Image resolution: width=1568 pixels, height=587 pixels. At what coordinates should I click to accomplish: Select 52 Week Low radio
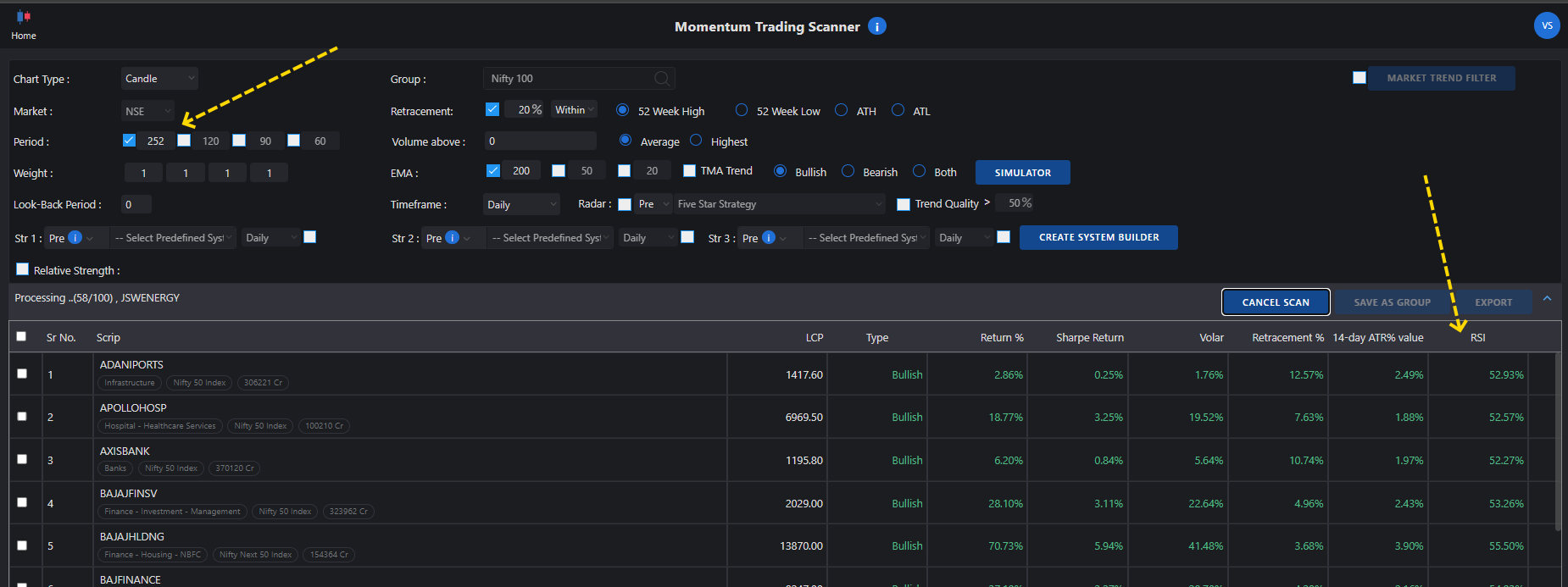pyautogui.click(x=742, y=110)
